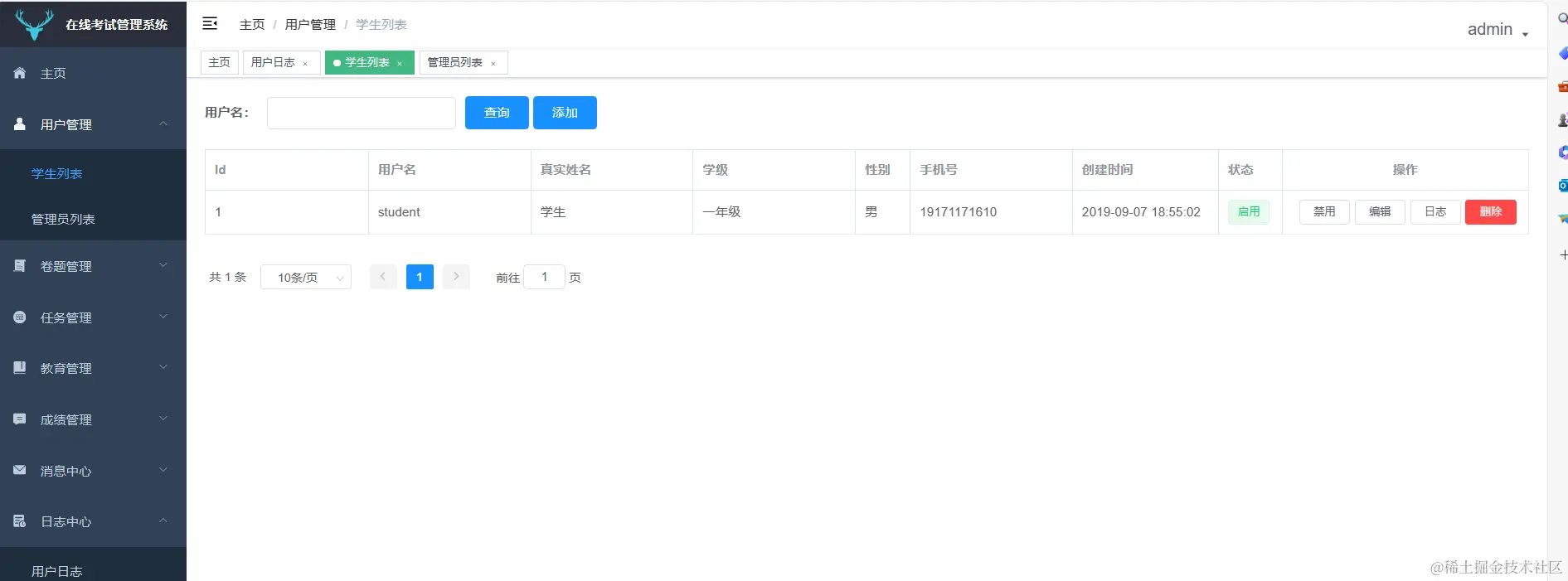1568x581 pixels.
Task: Click the exam paper management icon
Action: click(20, 266)
